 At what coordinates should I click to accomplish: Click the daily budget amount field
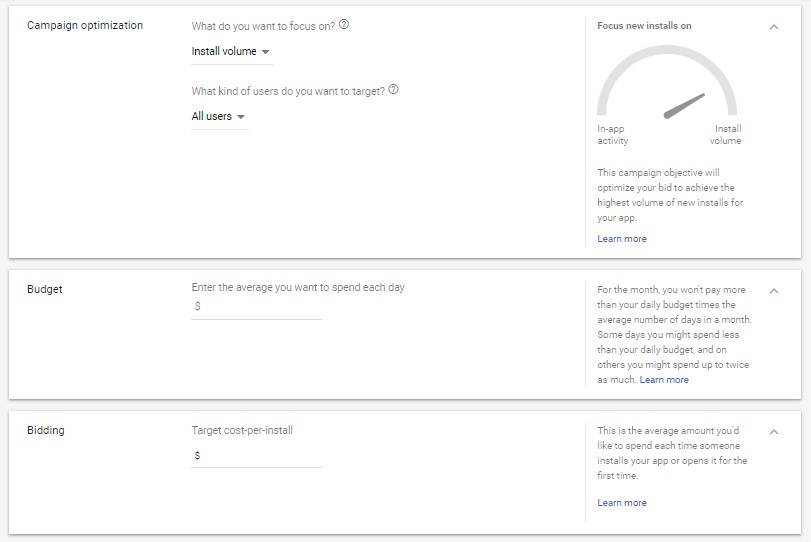pos(262,307)
